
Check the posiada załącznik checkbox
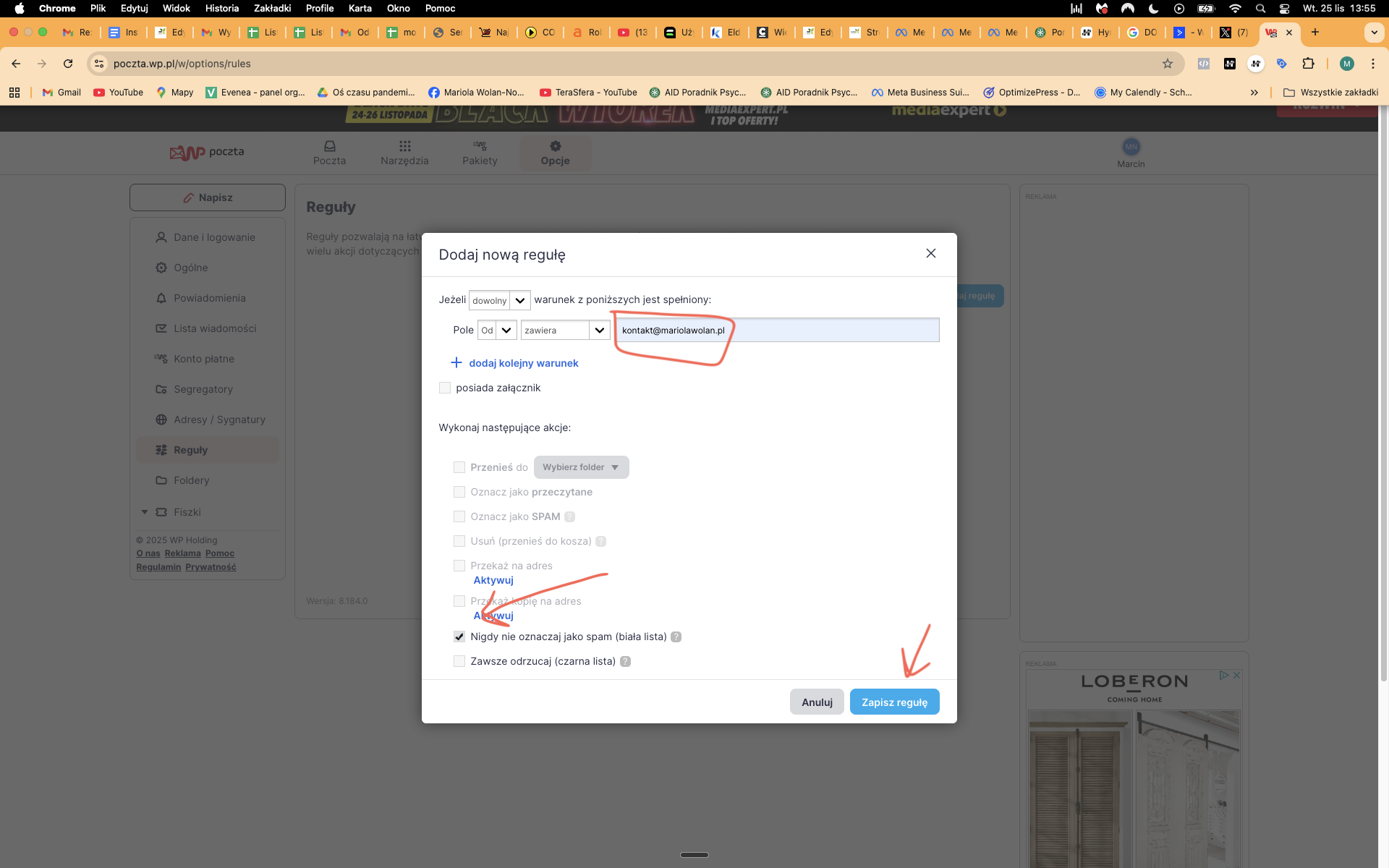coord(445,388)
